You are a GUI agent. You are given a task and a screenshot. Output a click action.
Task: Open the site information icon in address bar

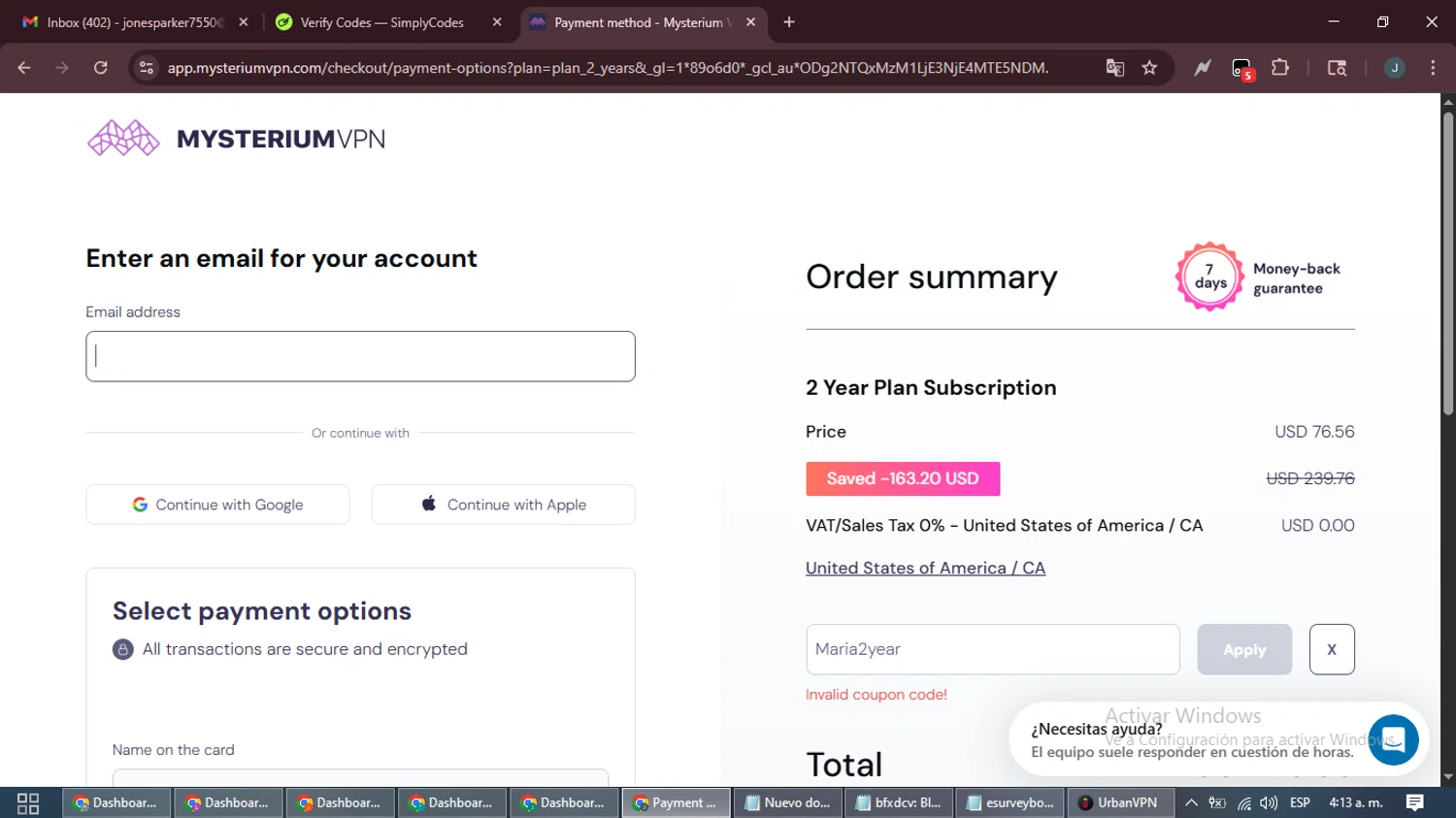point(147,68)
